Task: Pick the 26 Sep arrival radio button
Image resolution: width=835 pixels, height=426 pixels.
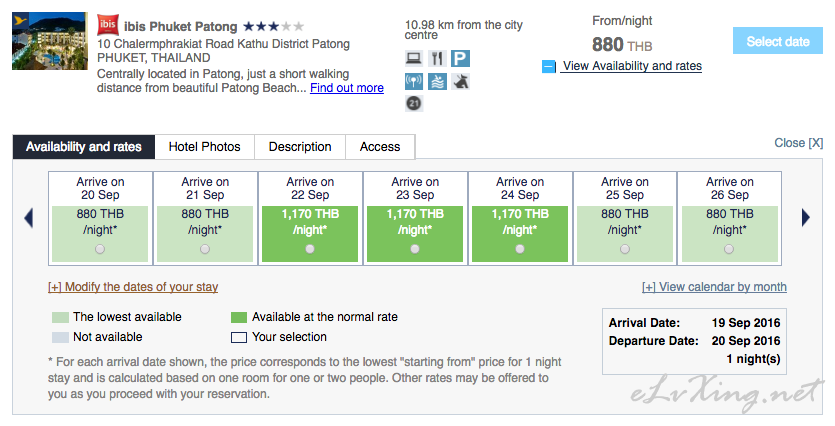Action: click(729, 249)
